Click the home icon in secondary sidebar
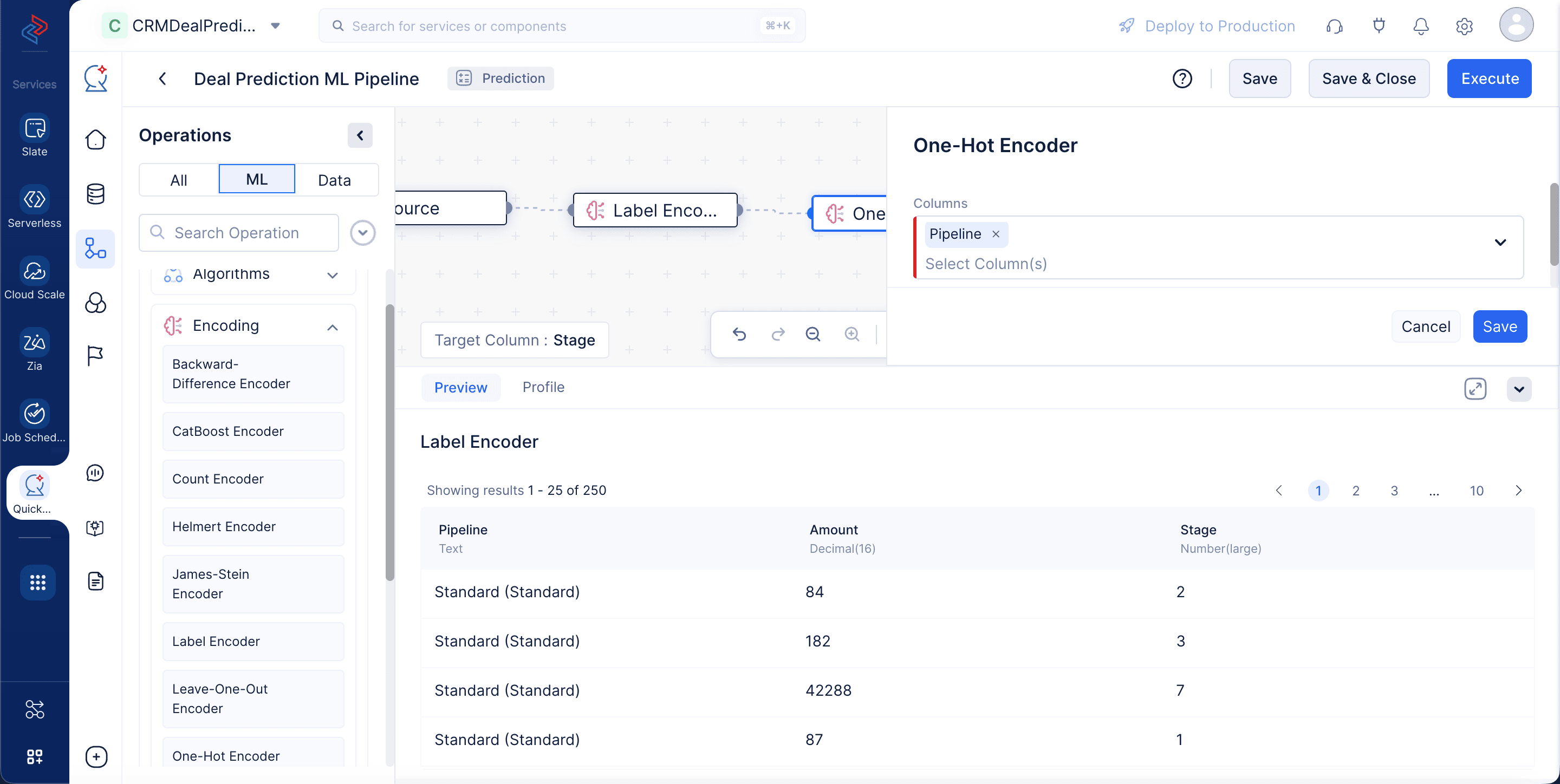Viewport: 1560px width, 784px height. [x=96, y=140]
